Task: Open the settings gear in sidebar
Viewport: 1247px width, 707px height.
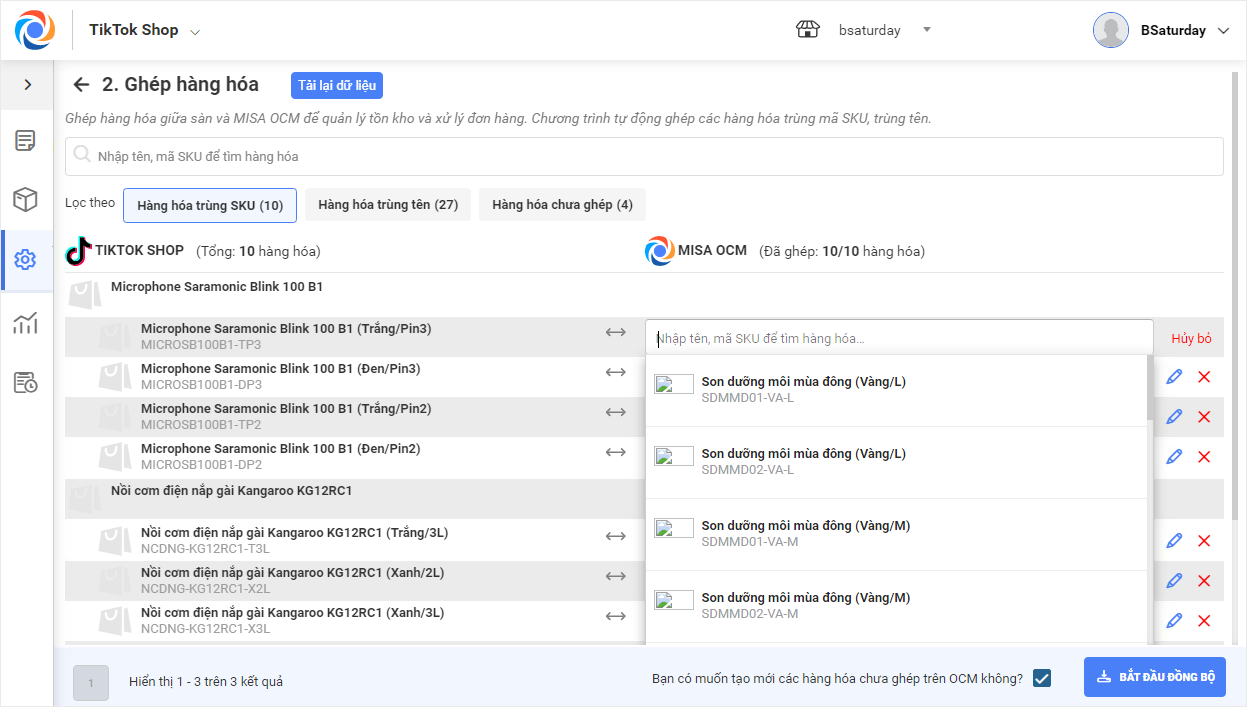Action: [26, 260]
